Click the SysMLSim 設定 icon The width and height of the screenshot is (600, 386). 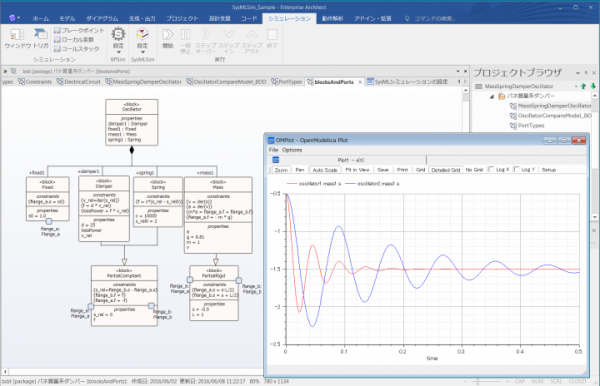point(142,34)
